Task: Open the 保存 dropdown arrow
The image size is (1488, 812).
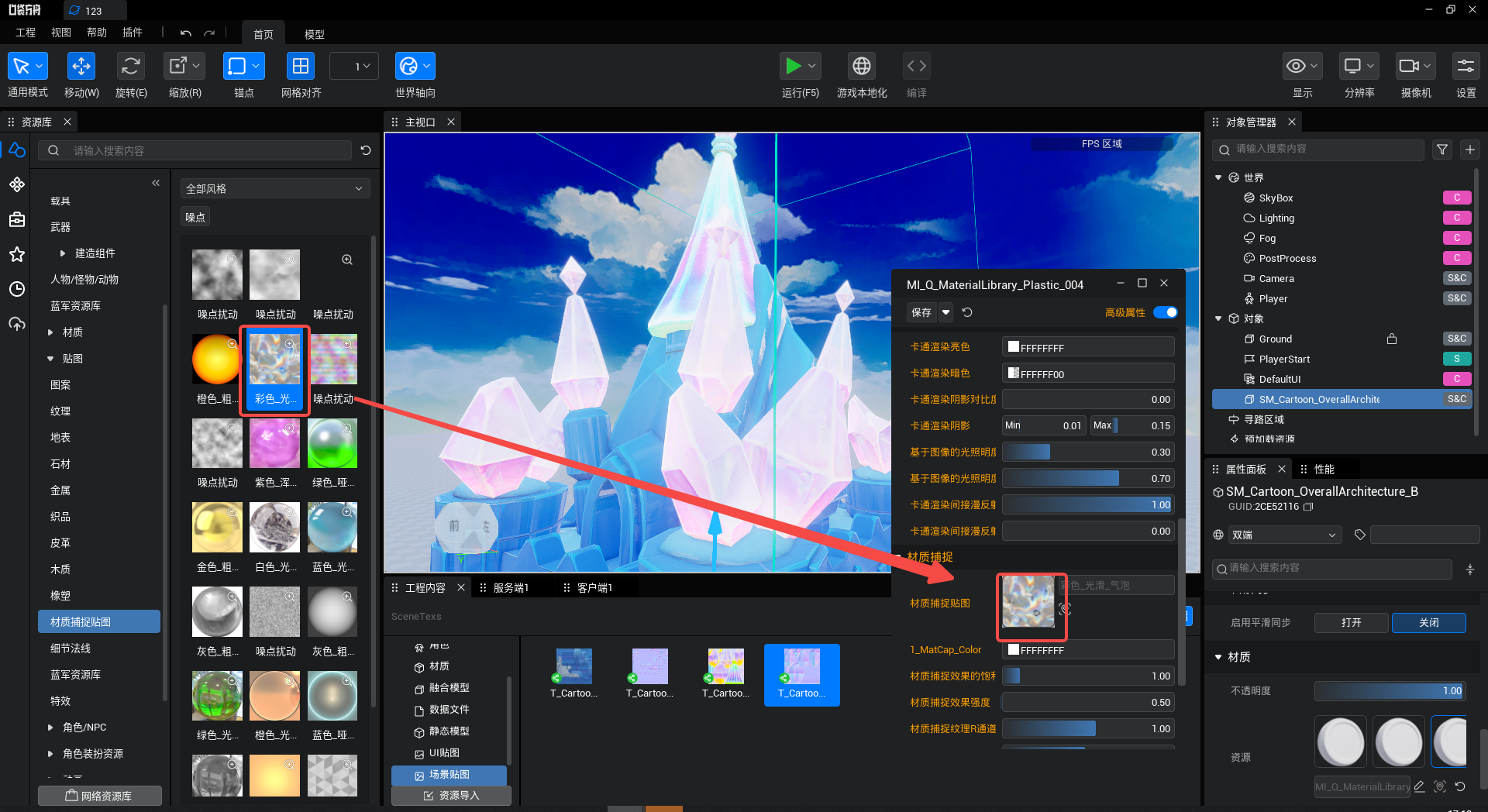Action: (946, 312)
